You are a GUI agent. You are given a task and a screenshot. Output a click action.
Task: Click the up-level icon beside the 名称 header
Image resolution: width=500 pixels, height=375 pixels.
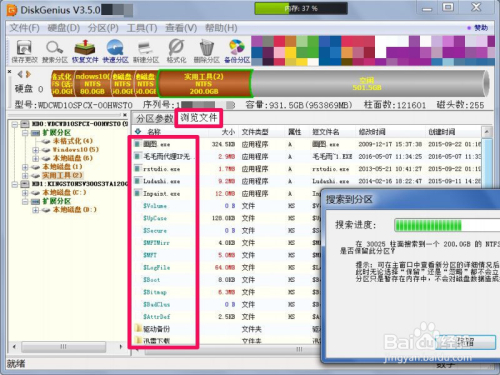point(138,132)
